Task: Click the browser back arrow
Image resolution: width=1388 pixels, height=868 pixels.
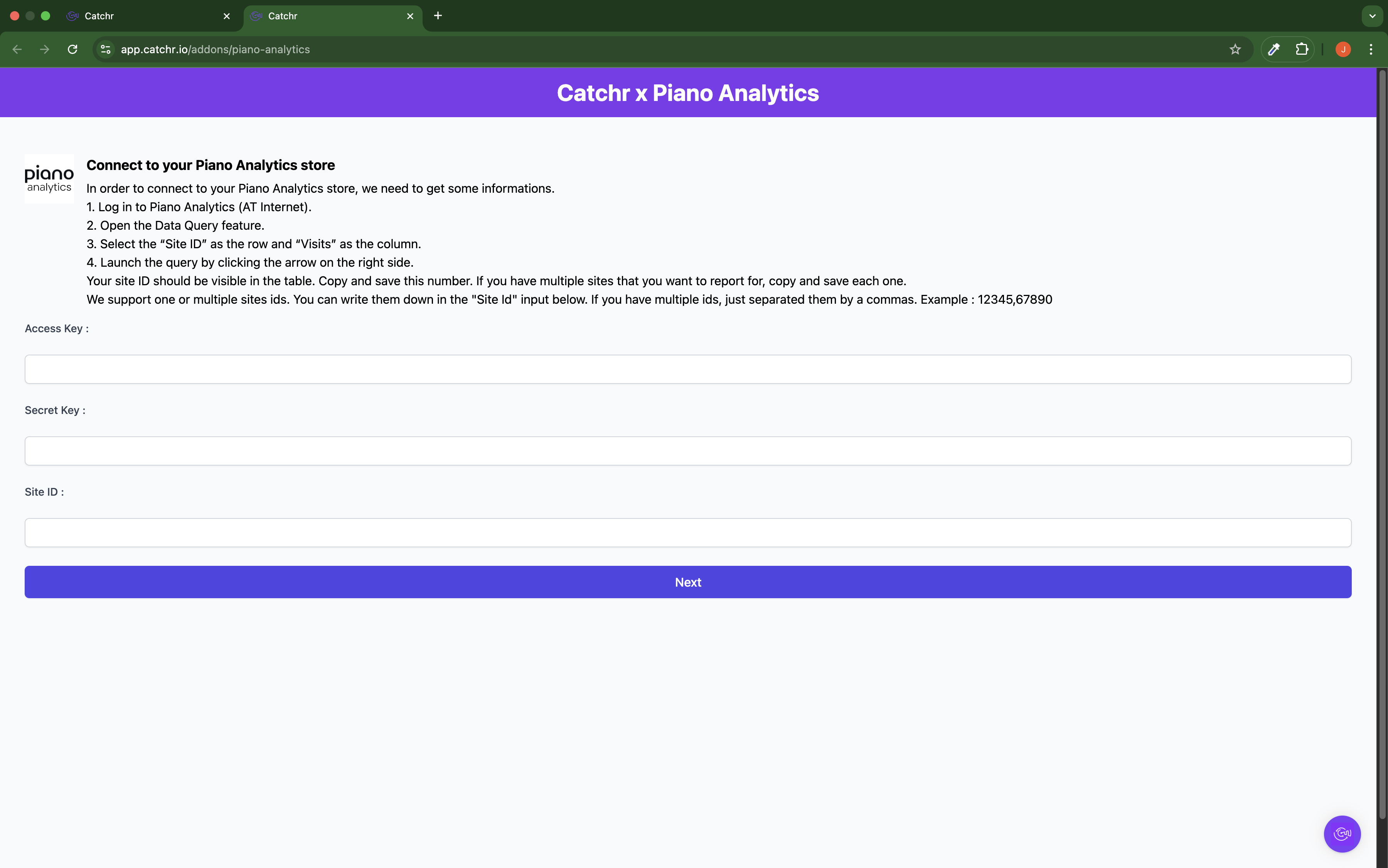Action: tap(17, 49)
